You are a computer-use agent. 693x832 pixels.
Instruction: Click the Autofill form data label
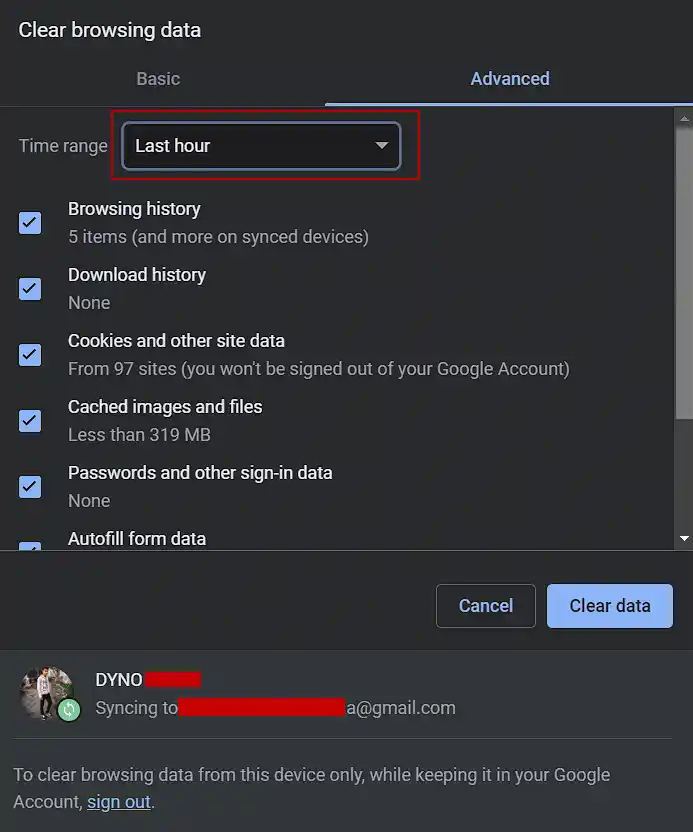coord(137,539)
